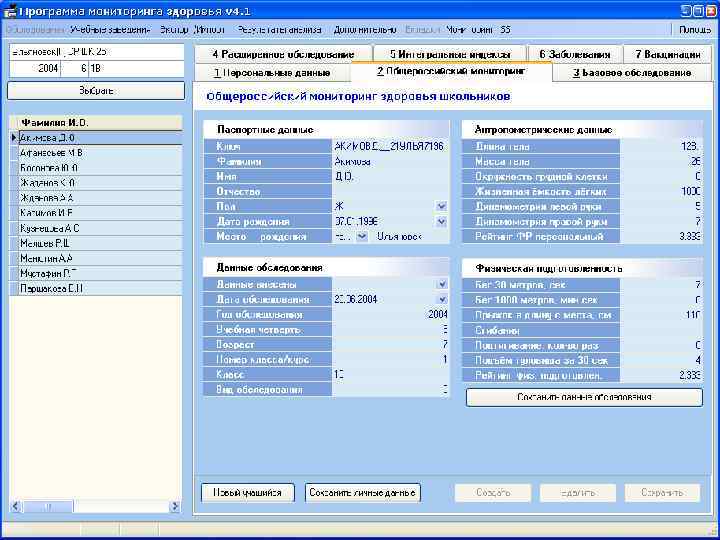Select the 2 Общероссийский мониторинг tab
This screenshot has width=720, height=540.
click(452, 72)
